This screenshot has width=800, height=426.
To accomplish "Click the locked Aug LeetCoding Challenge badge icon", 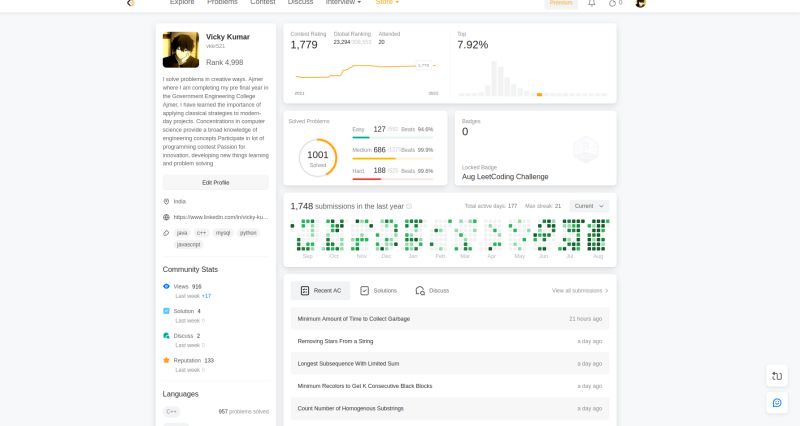I will tap(585, 149).
